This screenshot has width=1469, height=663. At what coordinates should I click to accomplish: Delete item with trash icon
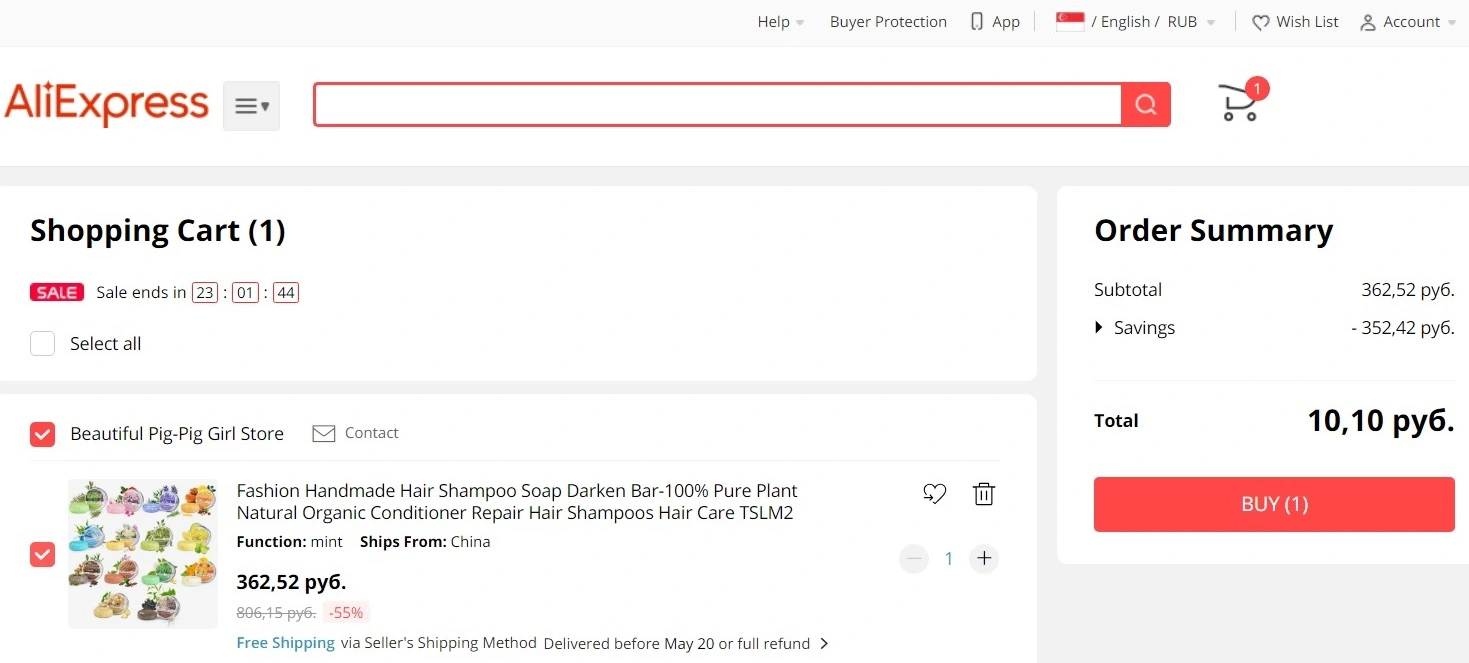(984, 493)
